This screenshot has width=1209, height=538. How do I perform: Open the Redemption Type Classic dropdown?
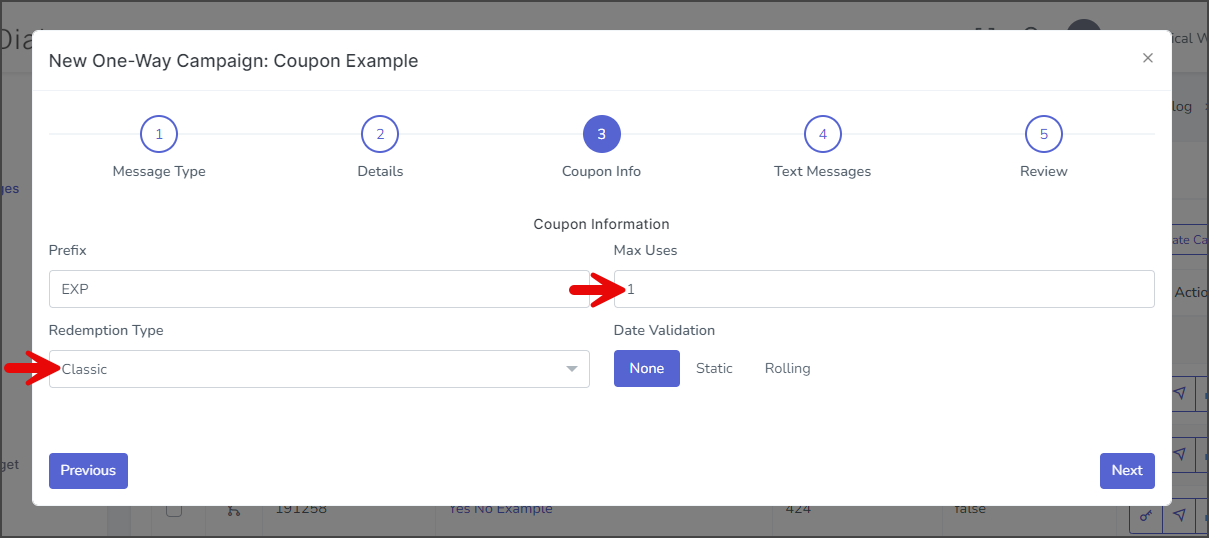coord(319,369)
